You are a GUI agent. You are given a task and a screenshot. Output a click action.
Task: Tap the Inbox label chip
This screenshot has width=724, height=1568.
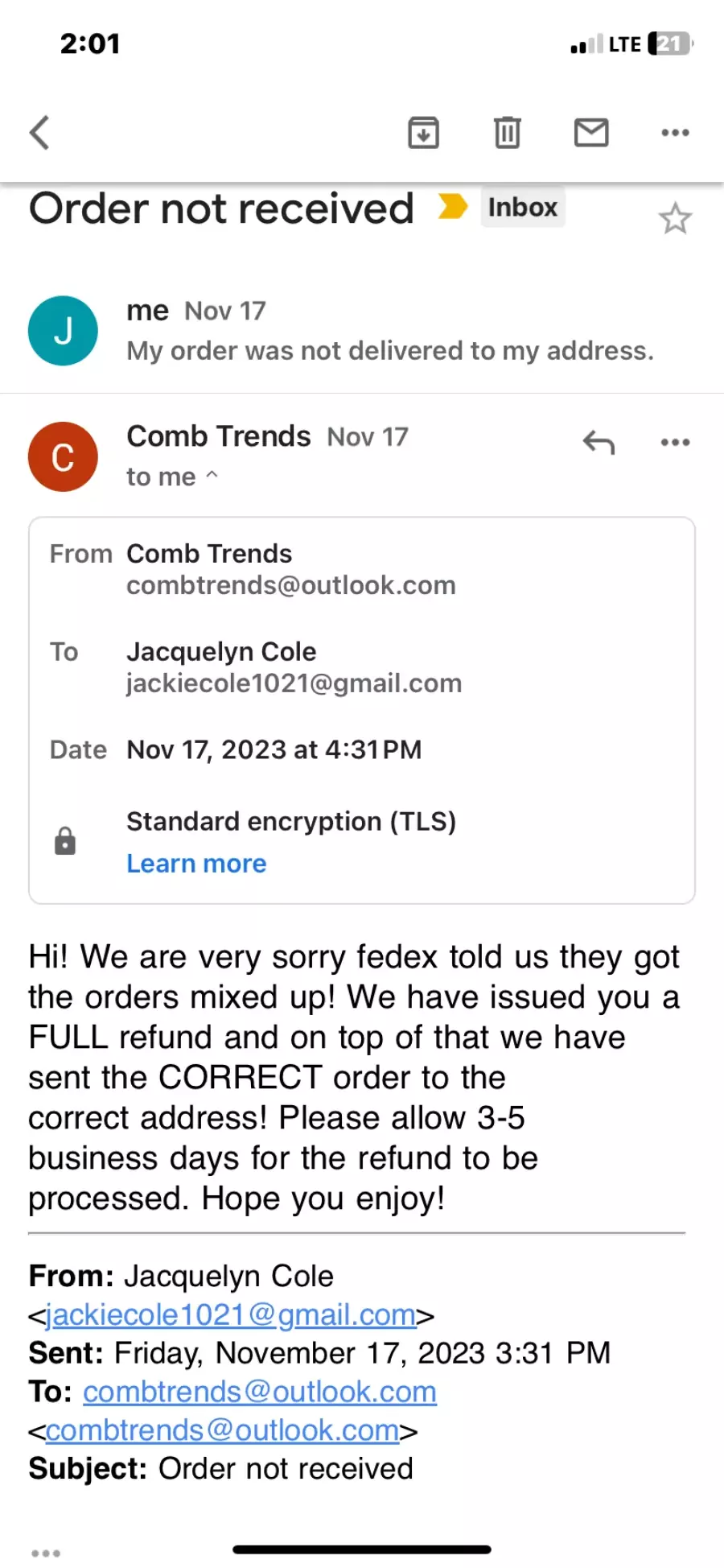pyautogui.click(x=523, y=207)
